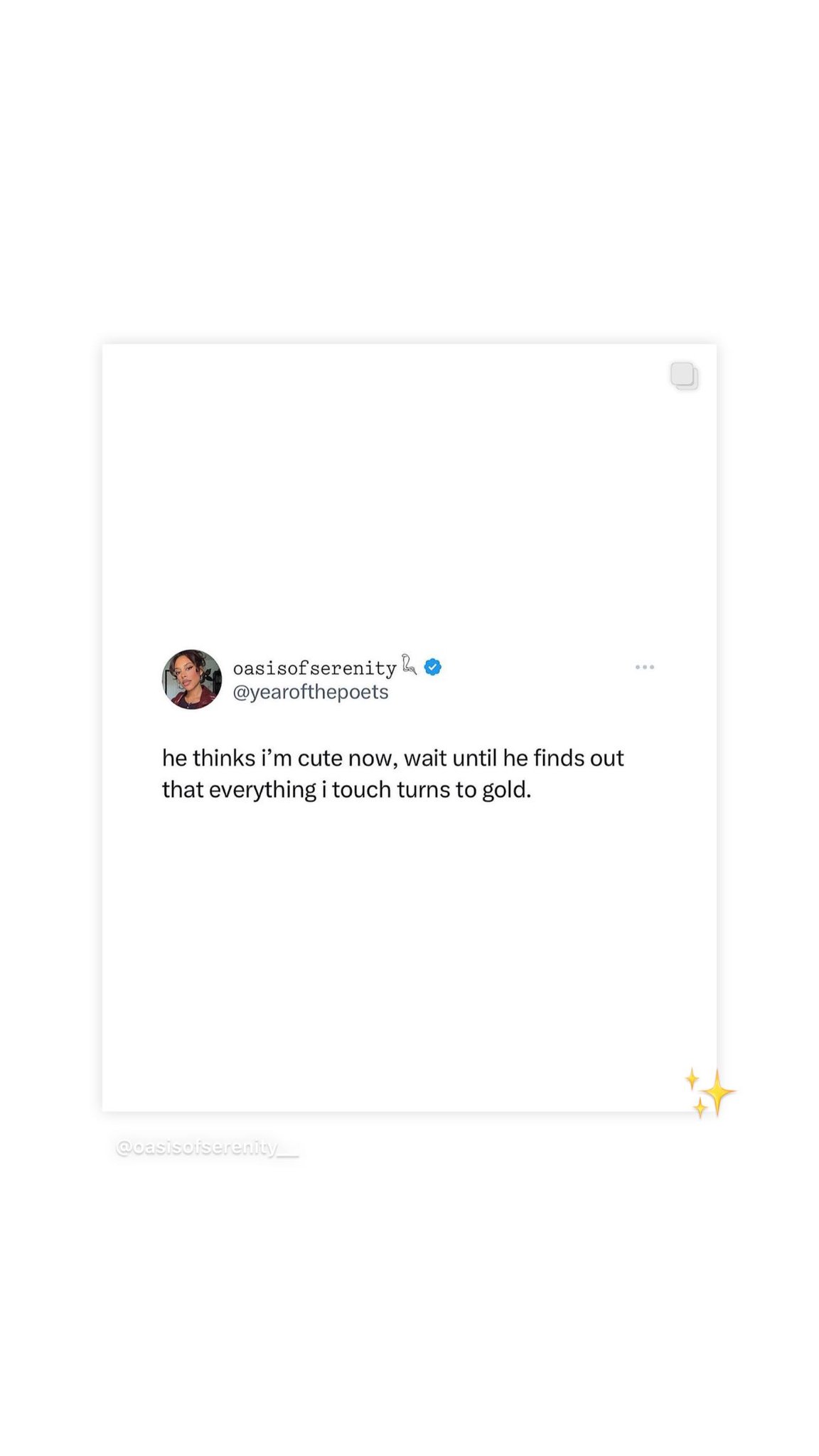The height and width of the screenshot is (1456, 819).
Task: Tap the stacked-squares carousel icon
Action: (x=684, y=376)
